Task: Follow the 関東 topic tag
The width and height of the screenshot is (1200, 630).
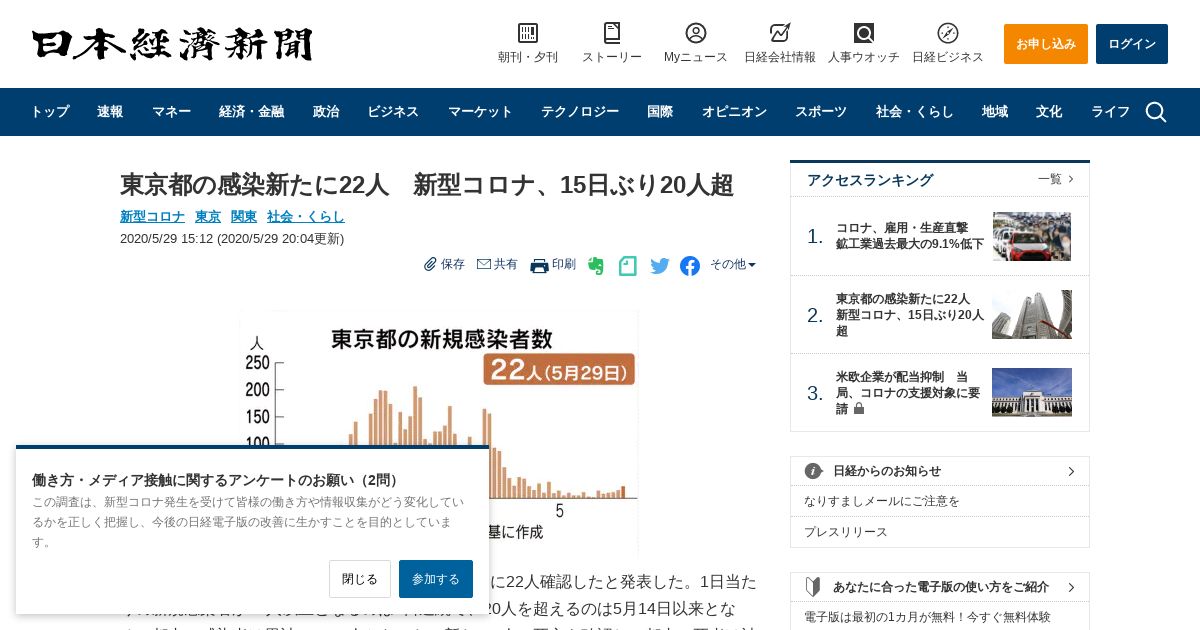Action: pos(244,216)
